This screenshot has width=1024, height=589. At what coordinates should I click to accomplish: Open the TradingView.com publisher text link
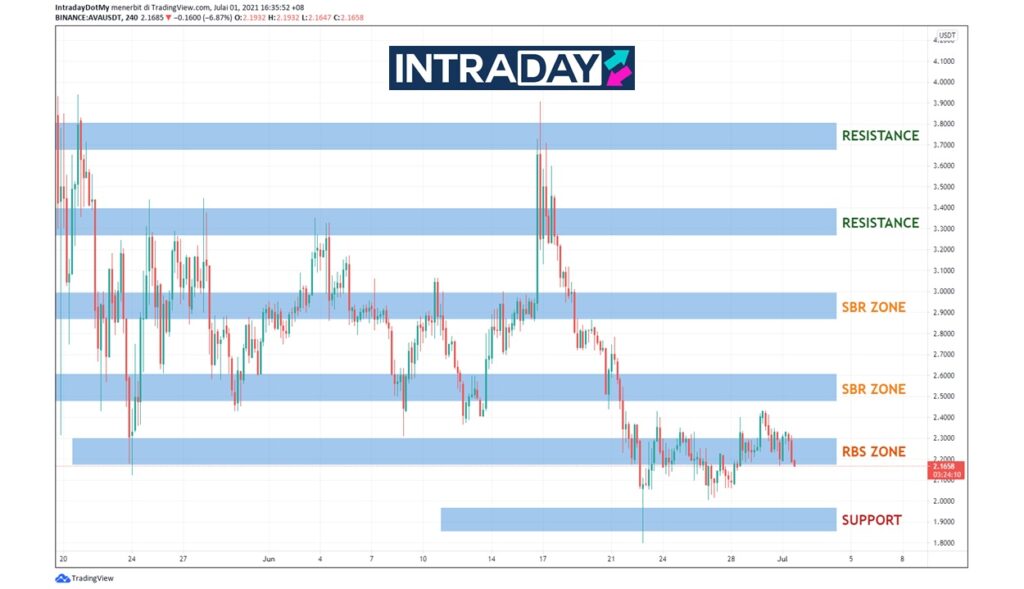point(171,8)
